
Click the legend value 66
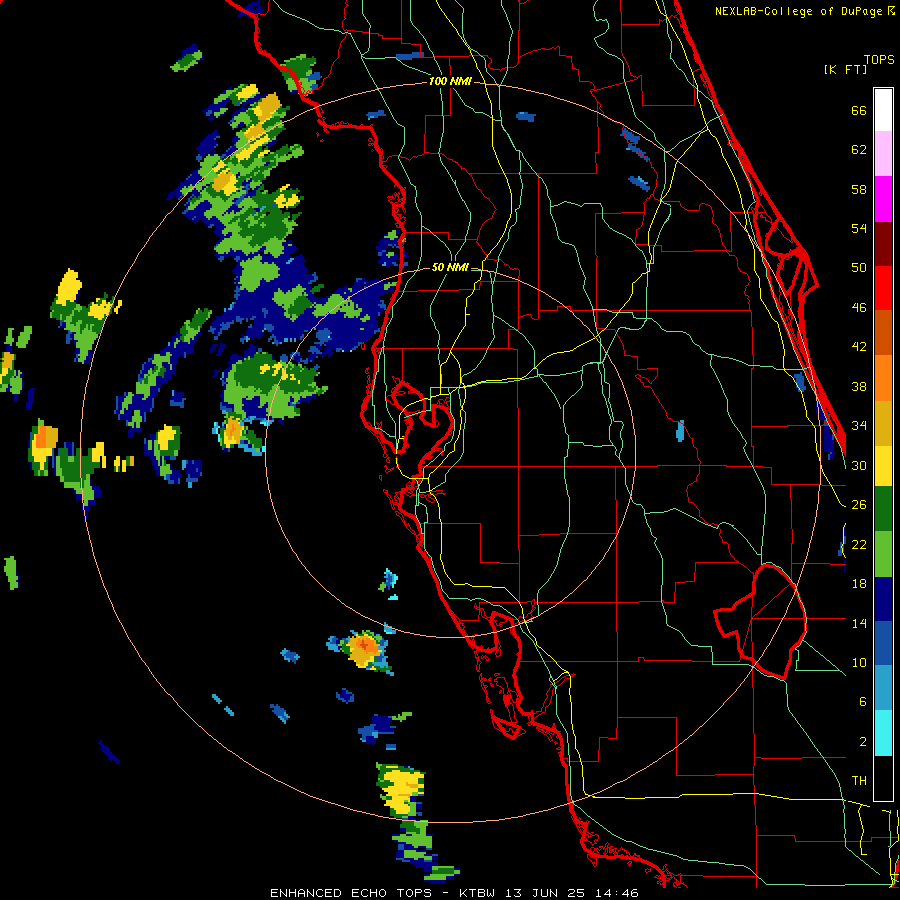[859, 111]
